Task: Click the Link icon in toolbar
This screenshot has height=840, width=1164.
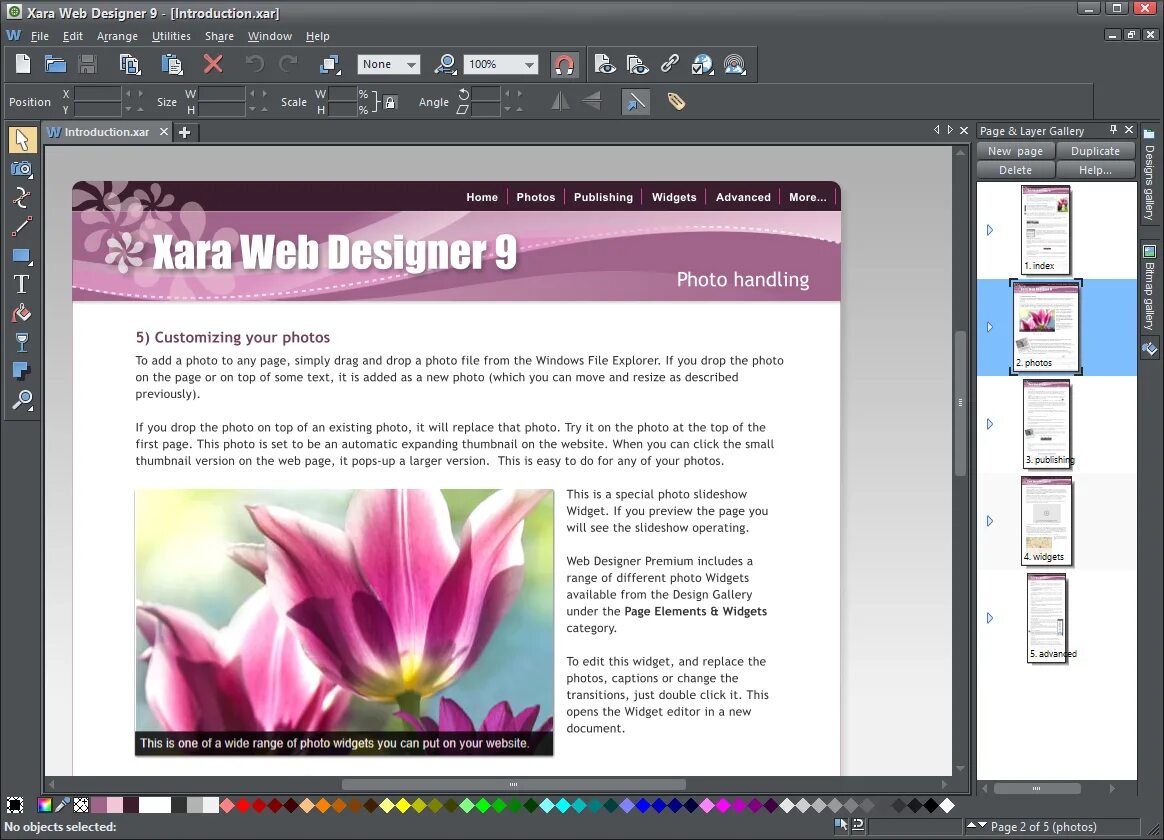Action: point(670,65)
